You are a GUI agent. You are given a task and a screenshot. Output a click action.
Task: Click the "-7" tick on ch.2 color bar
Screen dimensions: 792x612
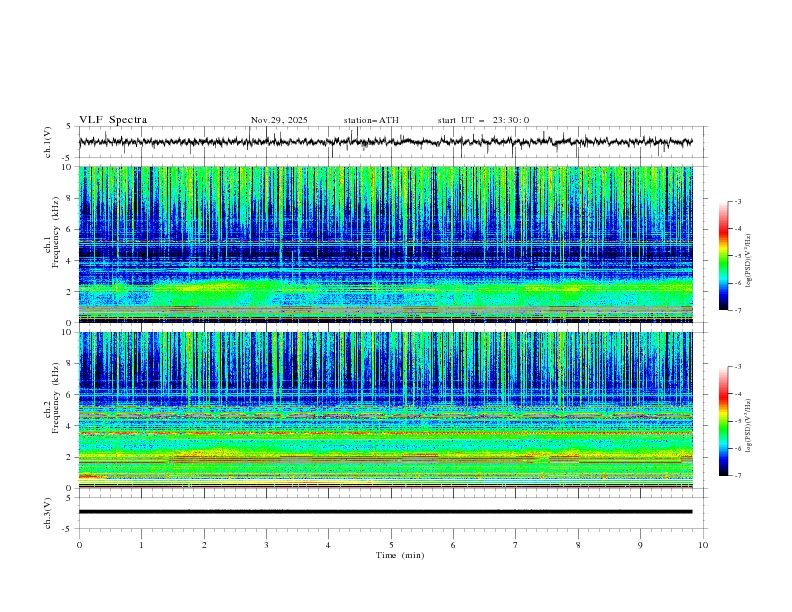[x=737, y=476]
